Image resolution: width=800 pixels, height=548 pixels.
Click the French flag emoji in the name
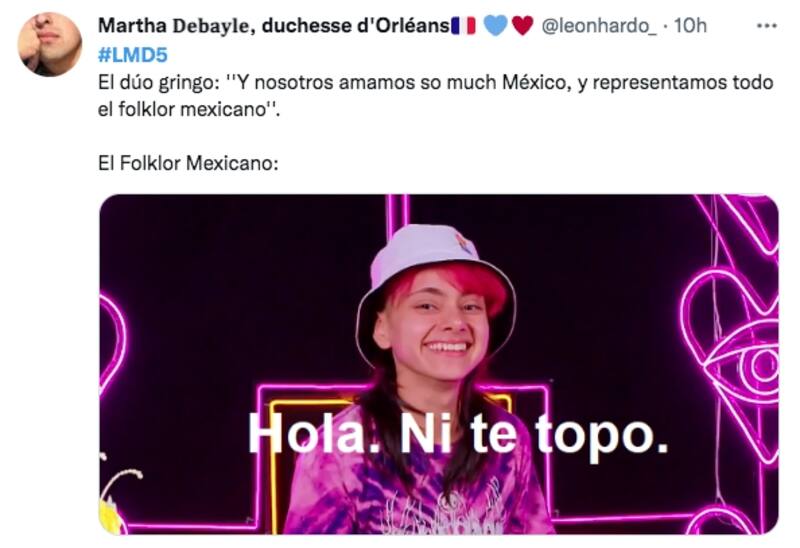pyautogui.click(x=464, y=26)
